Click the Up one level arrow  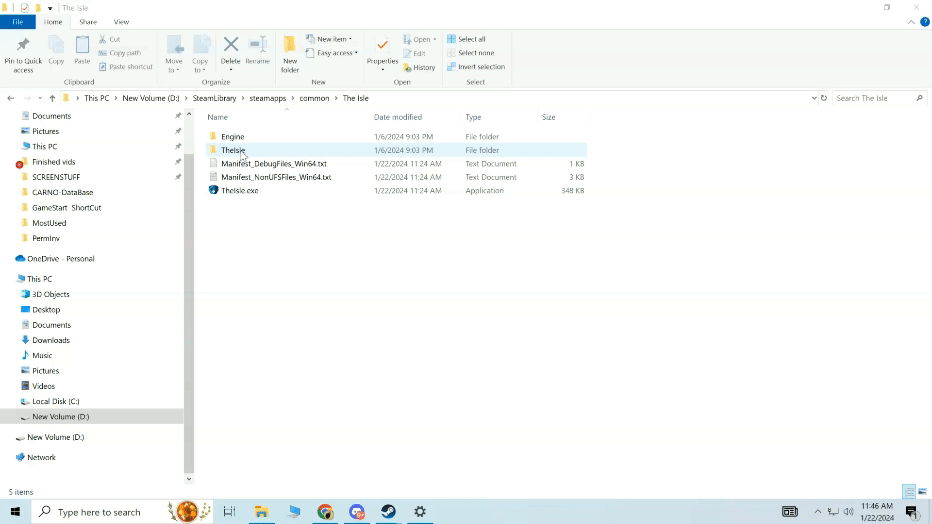52,98
